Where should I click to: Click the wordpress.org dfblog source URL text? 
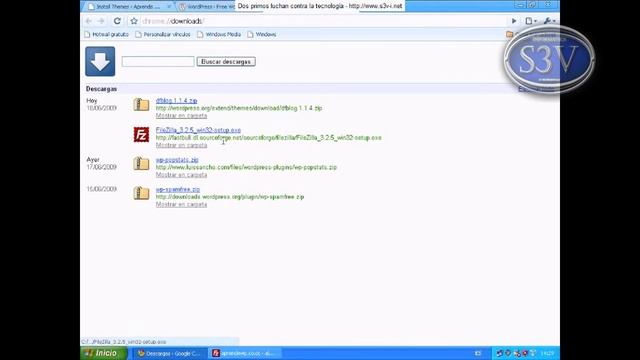click(239, 108)
